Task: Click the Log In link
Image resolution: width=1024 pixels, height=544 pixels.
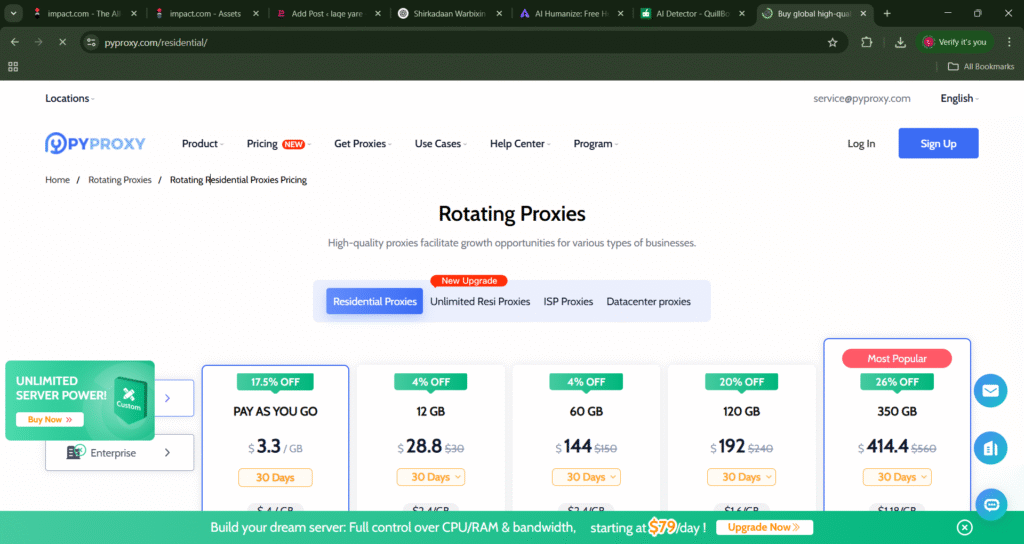Action: (x=861, y=144)
